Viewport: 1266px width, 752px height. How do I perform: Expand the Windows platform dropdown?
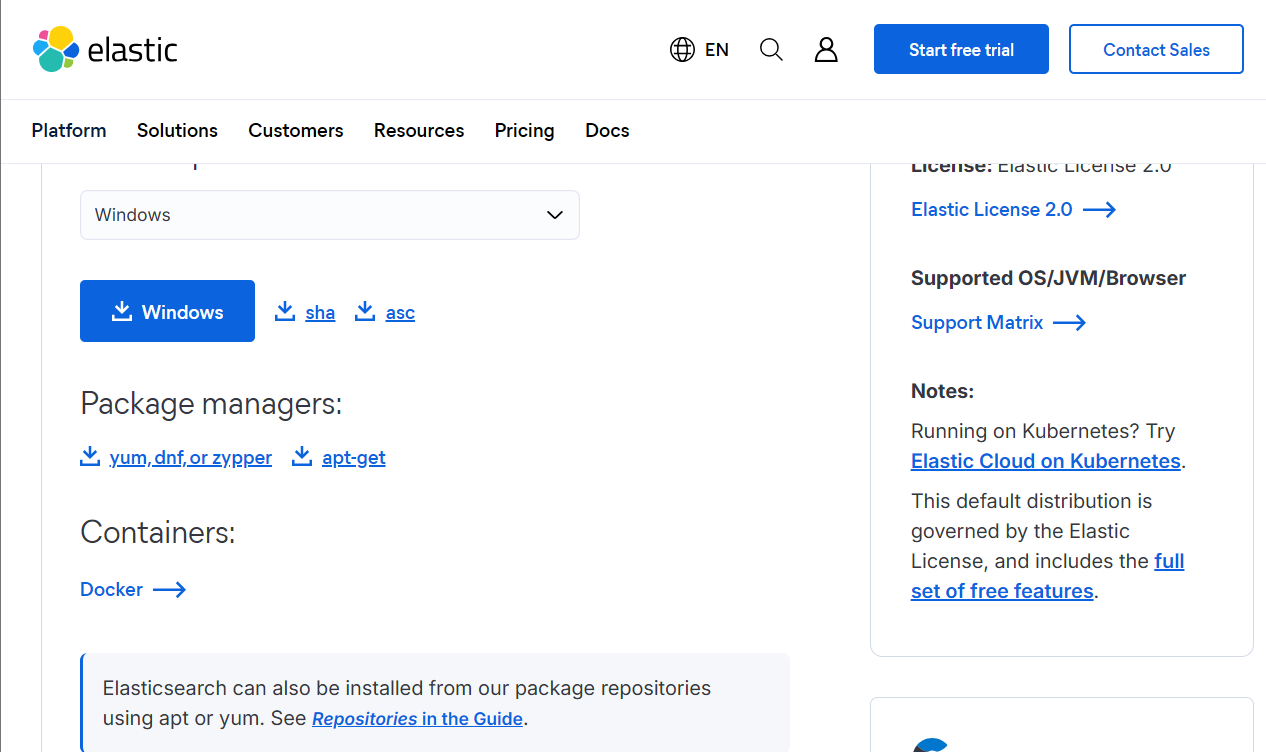(x=330, y=215)
